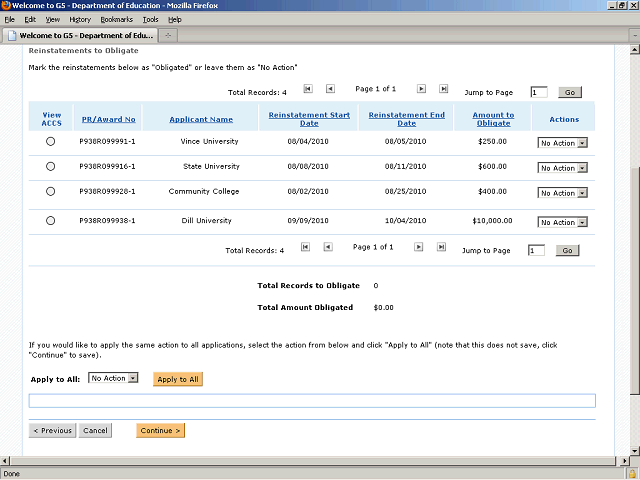This screenshot has height=480, width=640.
Task: Click first page arrow in bottom pagination
Action: coord(306,246)
